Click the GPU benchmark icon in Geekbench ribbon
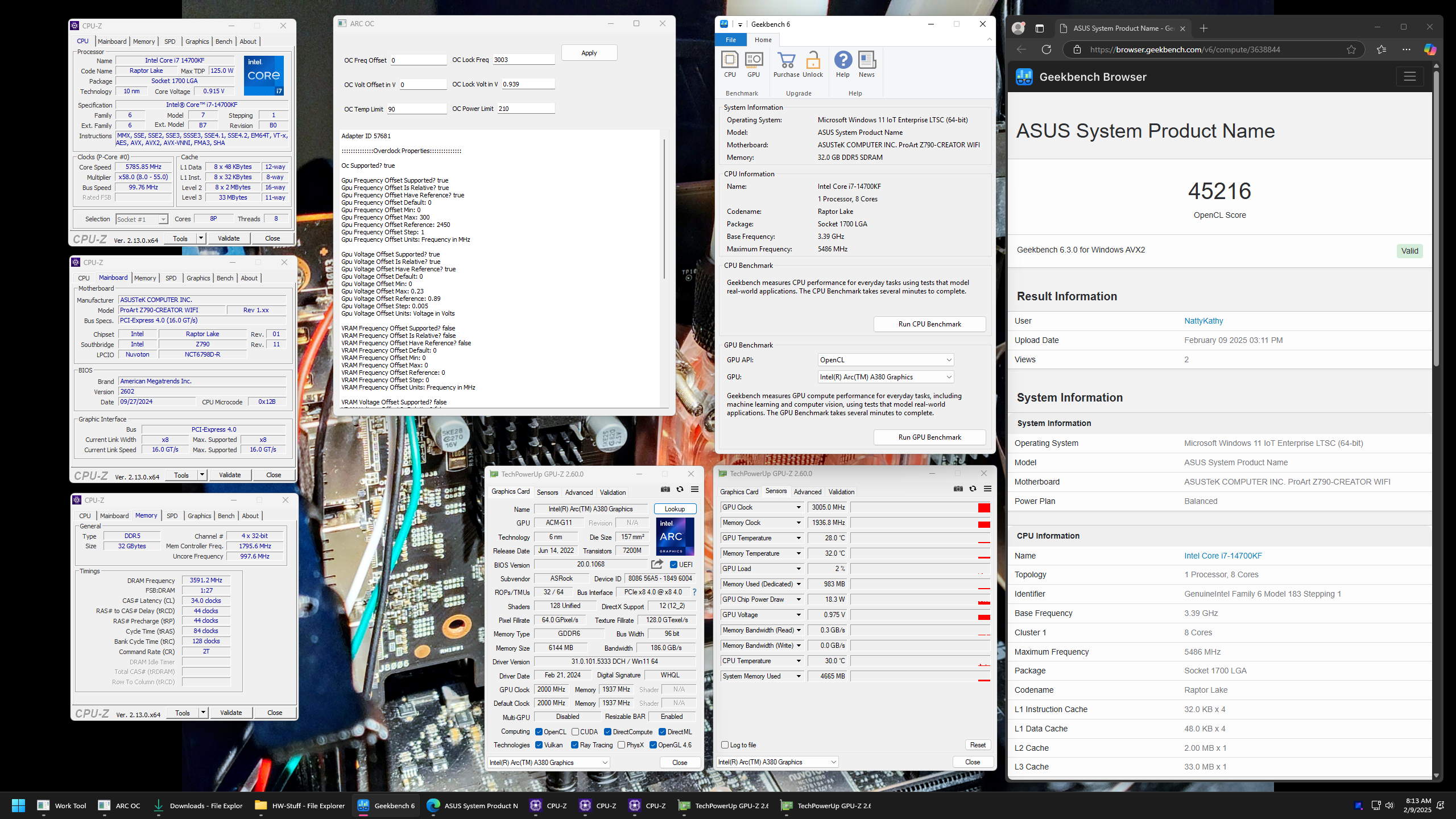1456x819 pixels. click(754, 64)
